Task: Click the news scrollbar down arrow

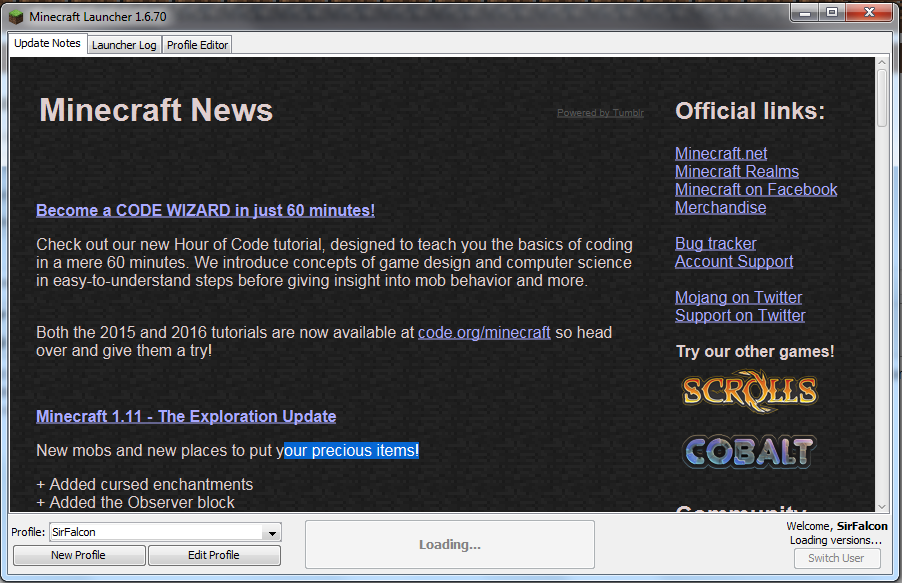Action: (x=882, y=506)
